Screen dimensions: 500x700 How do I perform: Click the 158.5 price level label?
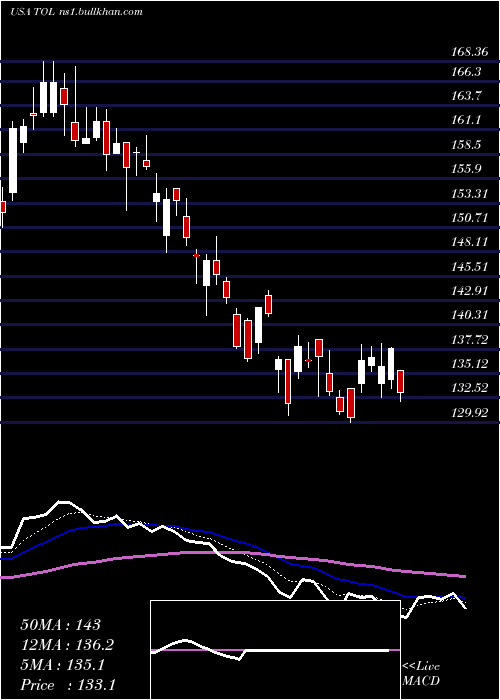[467, 145]
